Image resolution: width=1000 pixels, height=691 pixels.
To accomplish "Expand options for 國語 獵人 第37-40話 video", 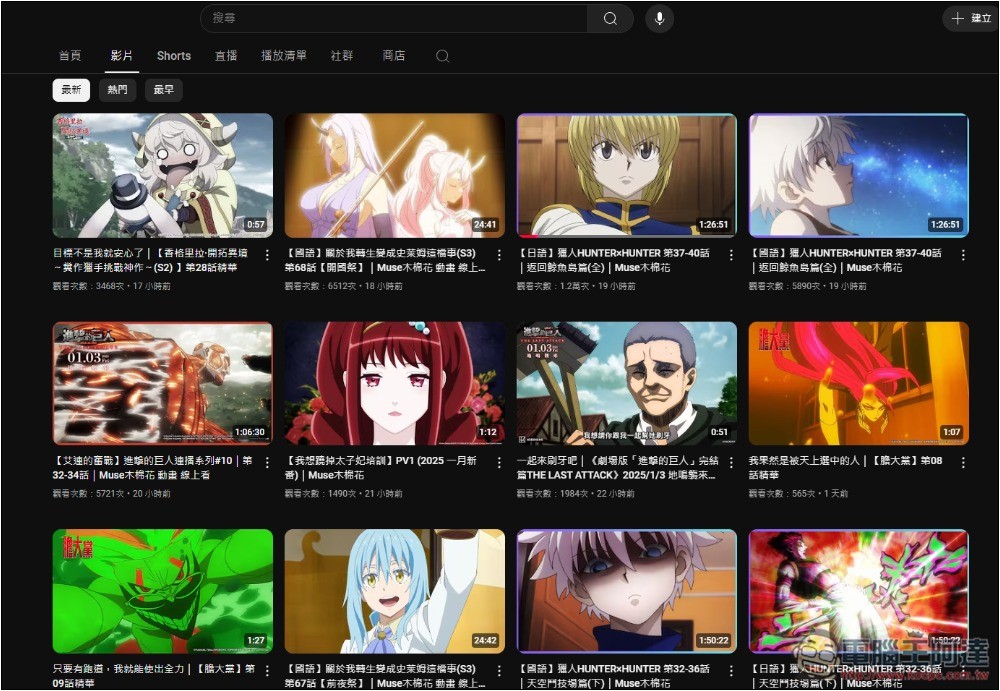I will click(963, 255).
